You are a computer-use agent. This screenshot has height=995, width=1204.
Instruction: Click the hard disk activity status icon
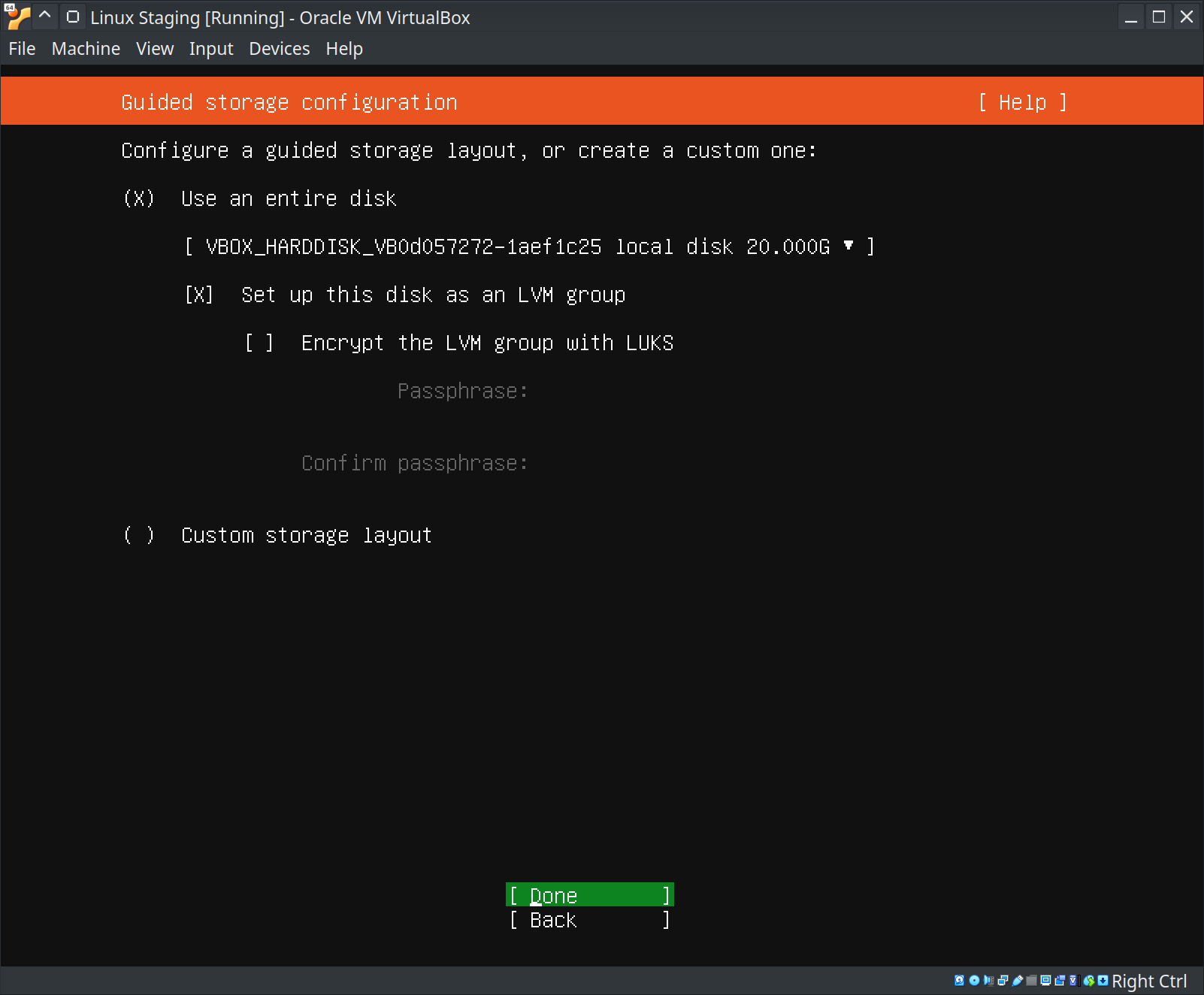[x=959, y=980]
